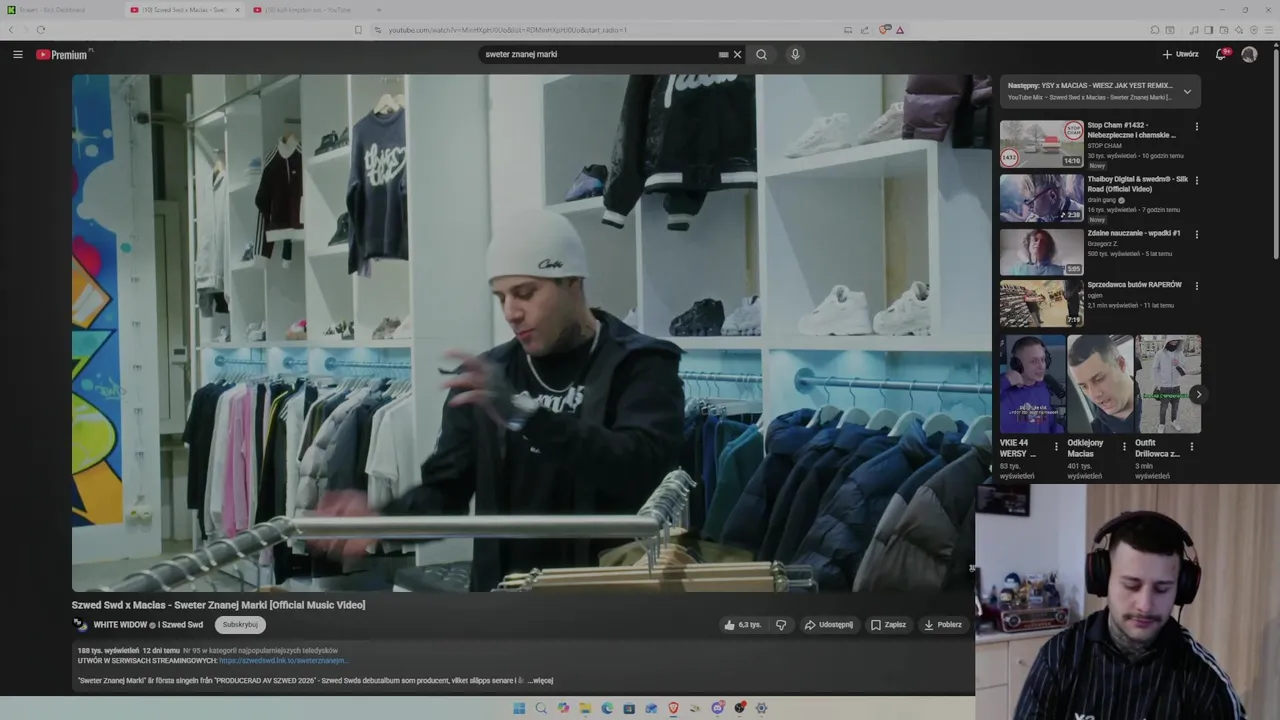Viewport: 1280px width, 720px height.
Task: Open options for the Odklejony Macias short
Action: [1123, 447]
